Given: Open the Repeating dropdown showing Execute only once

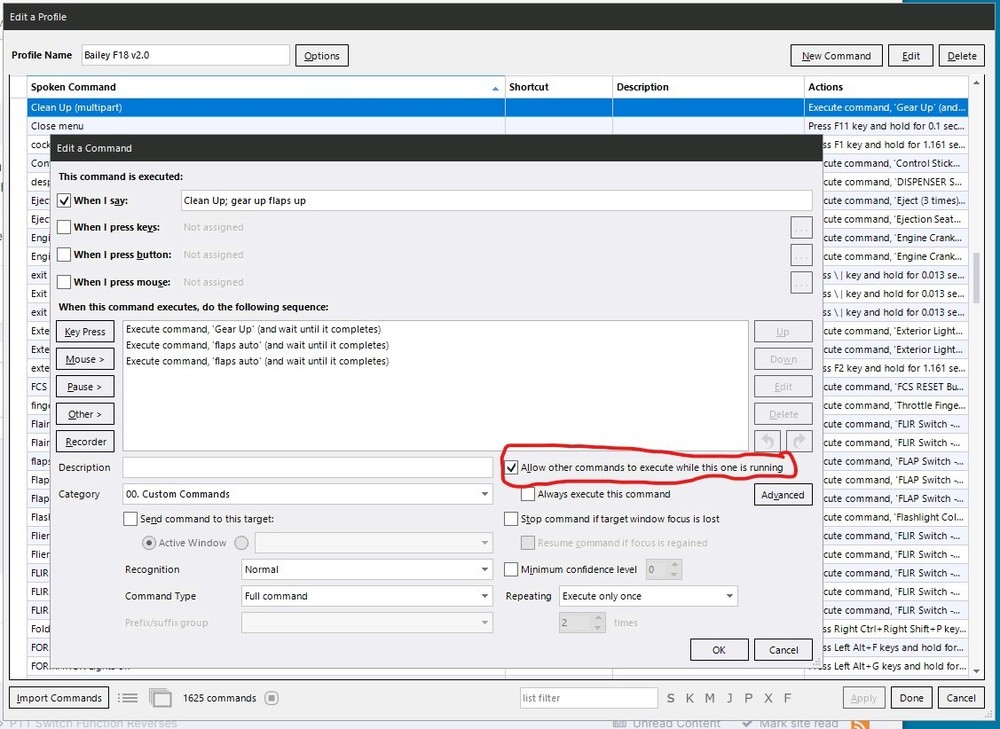Looking at the screenshot, I should 648,596.
